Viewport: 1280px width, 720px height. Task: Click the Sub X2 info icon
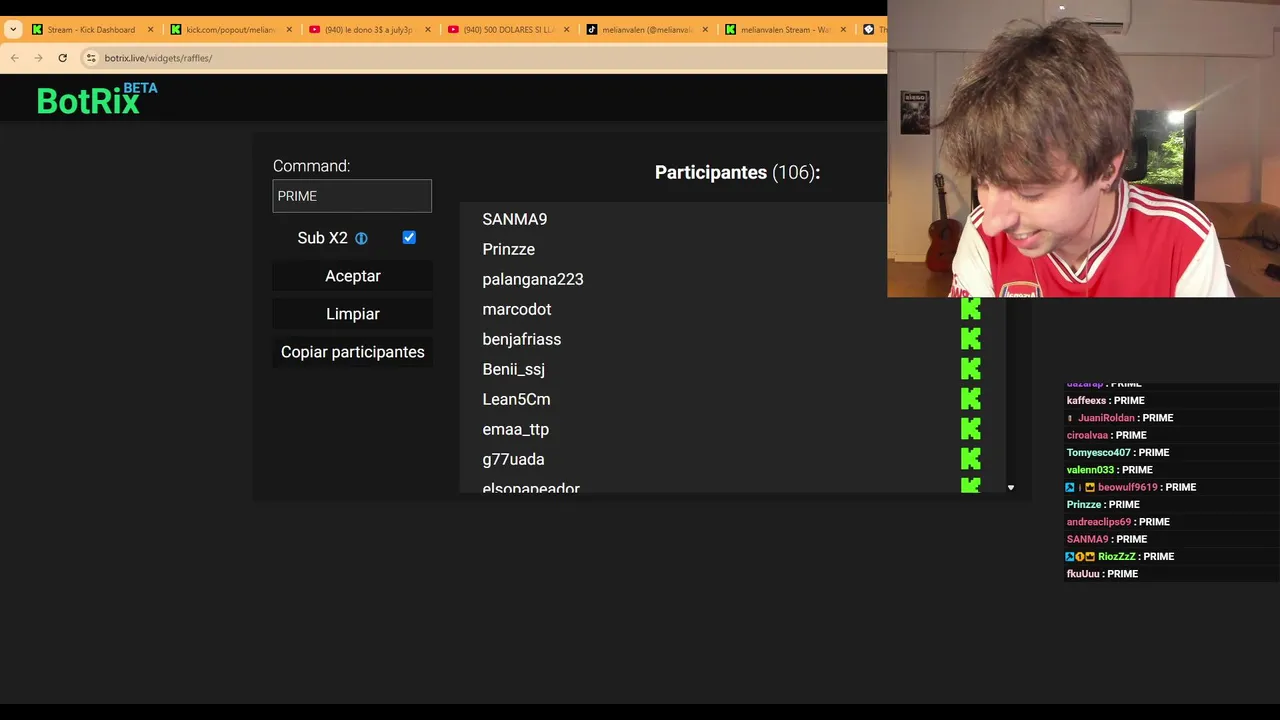(361, 238)
